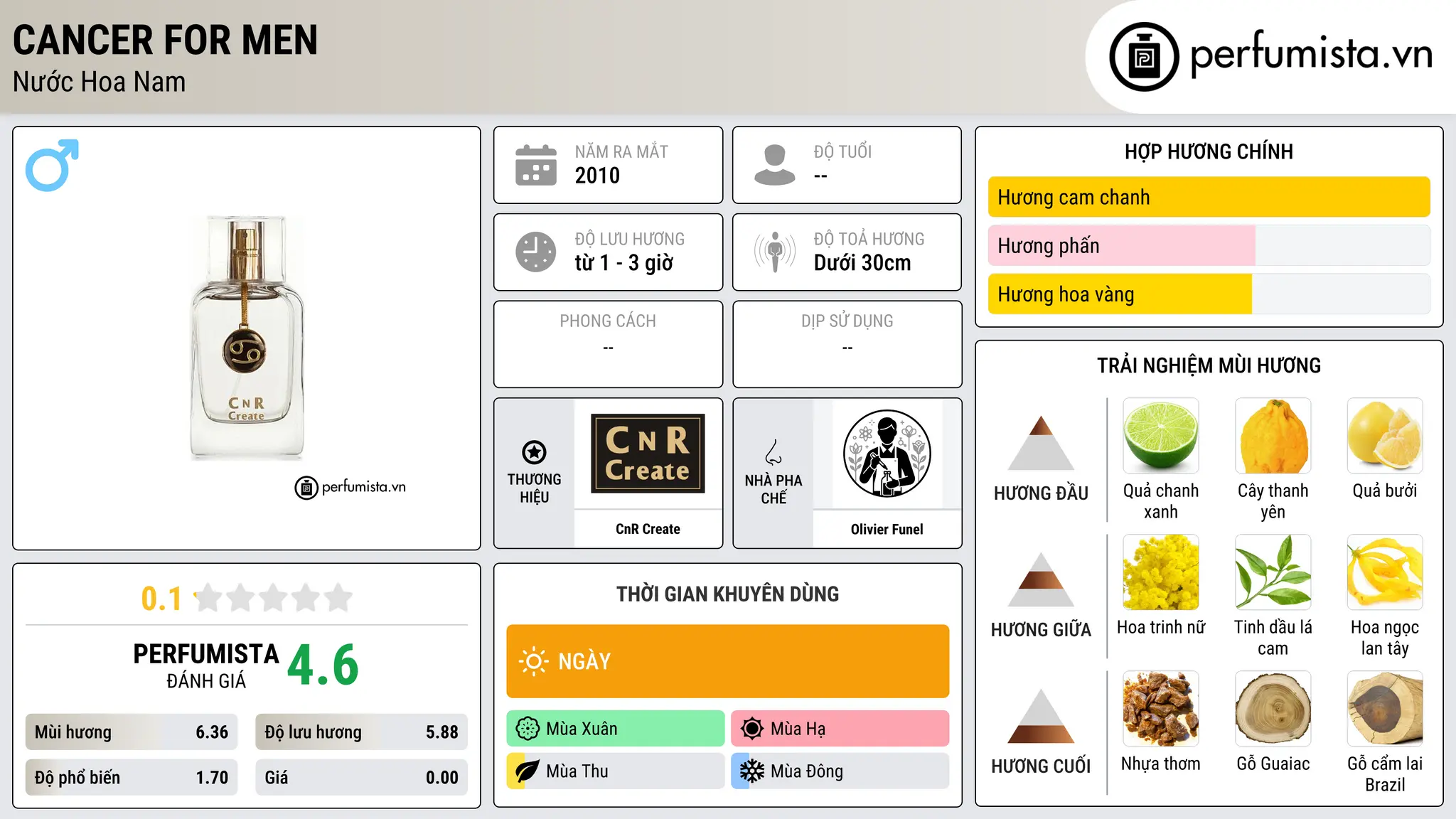
Task: Select the citron note image
Action: (x=1273, y=436)
